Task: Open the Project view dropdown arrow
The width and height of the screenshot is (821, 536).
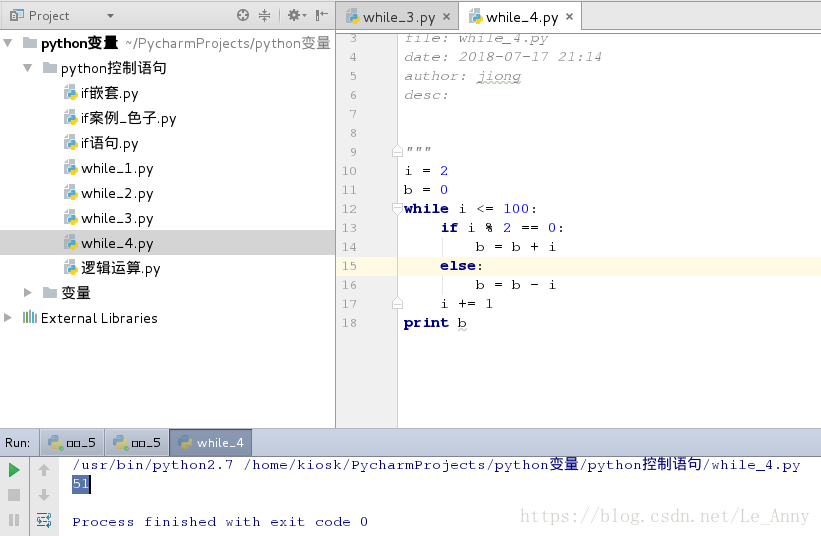Action: coord(110,16)
